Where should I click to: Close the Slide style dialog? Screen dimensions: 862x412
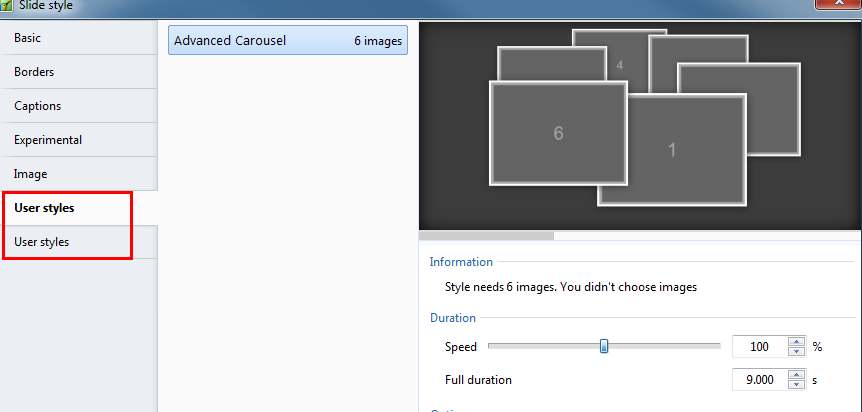pos(837,4)
